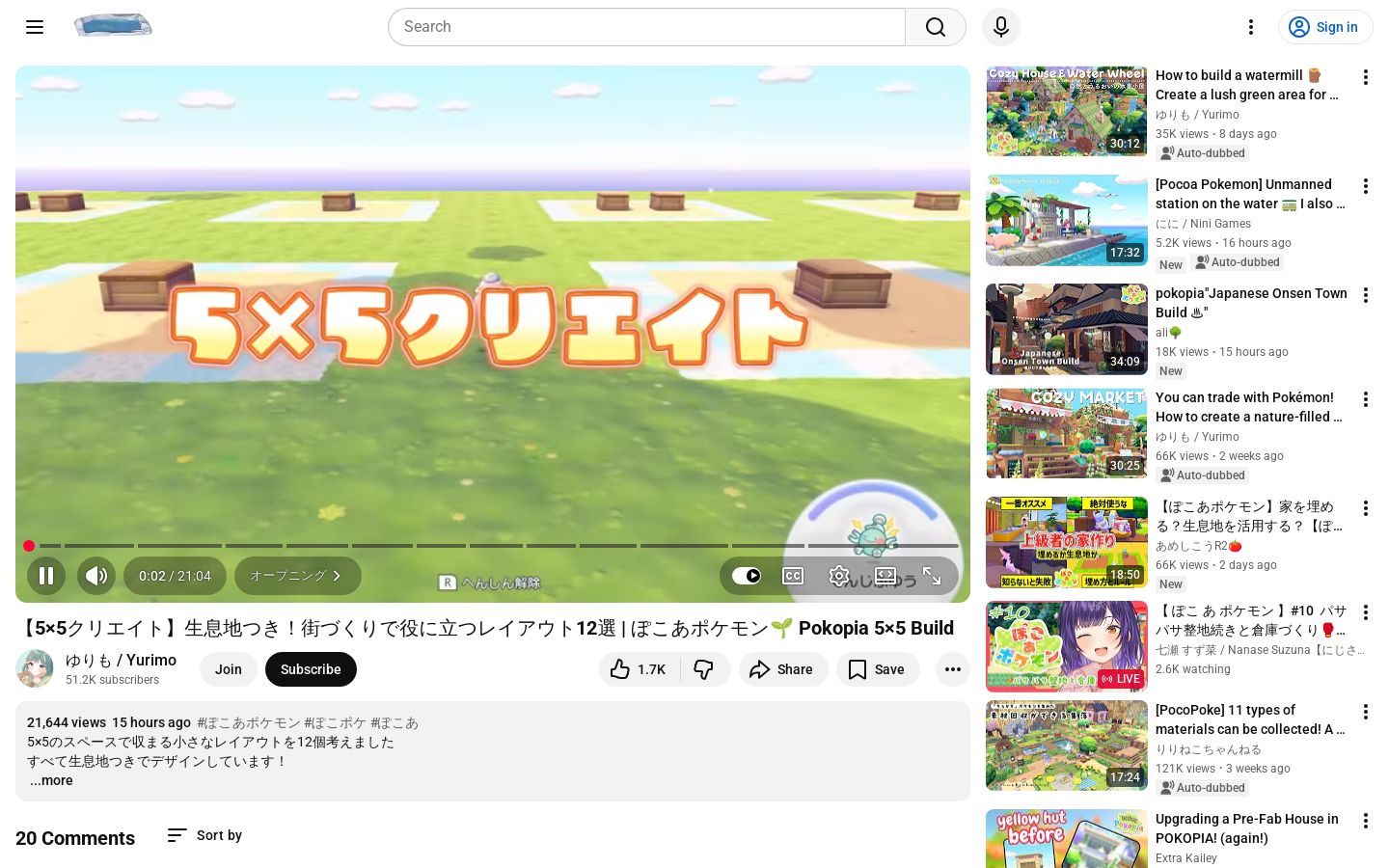Open options for trade with Pokémon video
The height and width of the screenshot is (868, 1389).
coord(1366,399)
